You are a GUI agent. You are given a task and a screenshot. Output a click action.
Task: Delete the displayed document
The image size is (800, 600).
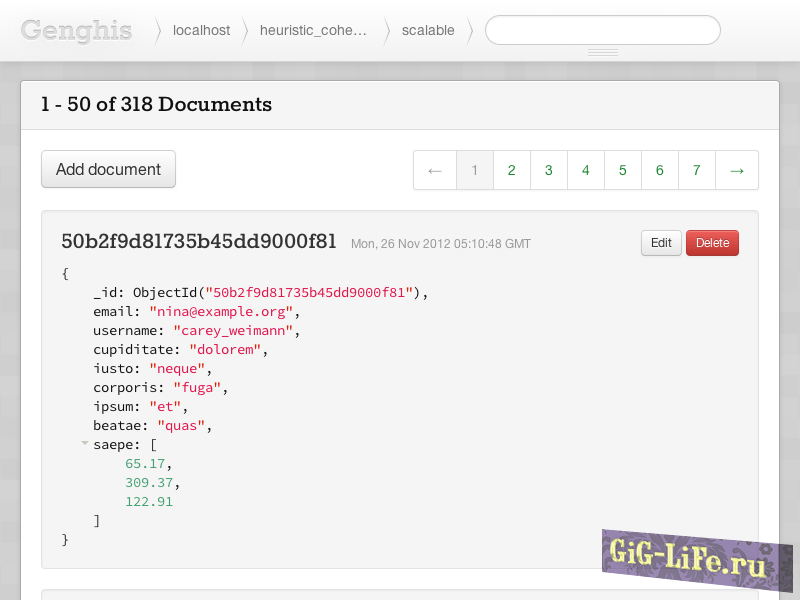[x=712, y=243]
